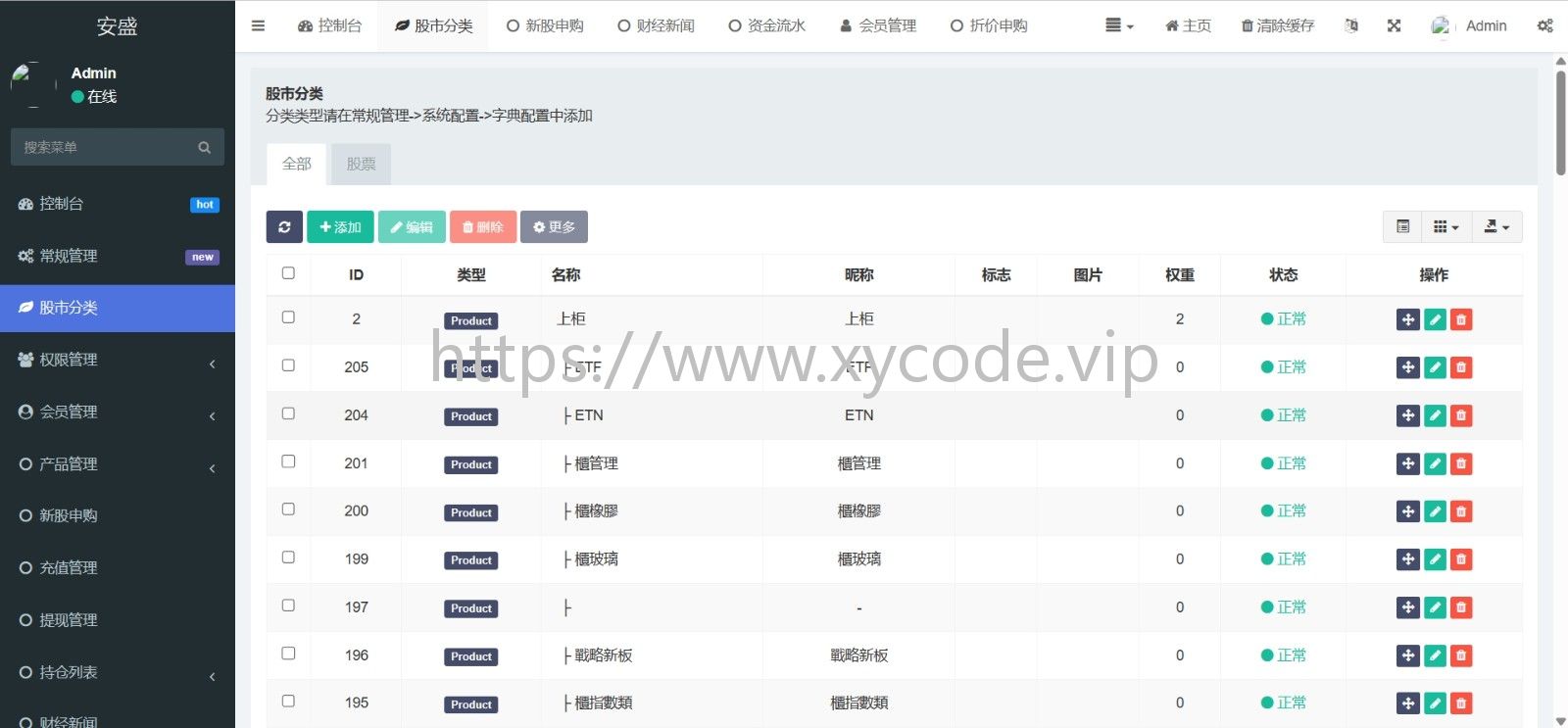
Task: Click drag-sort icon for row 205
Action: [x=1407, y=367]
